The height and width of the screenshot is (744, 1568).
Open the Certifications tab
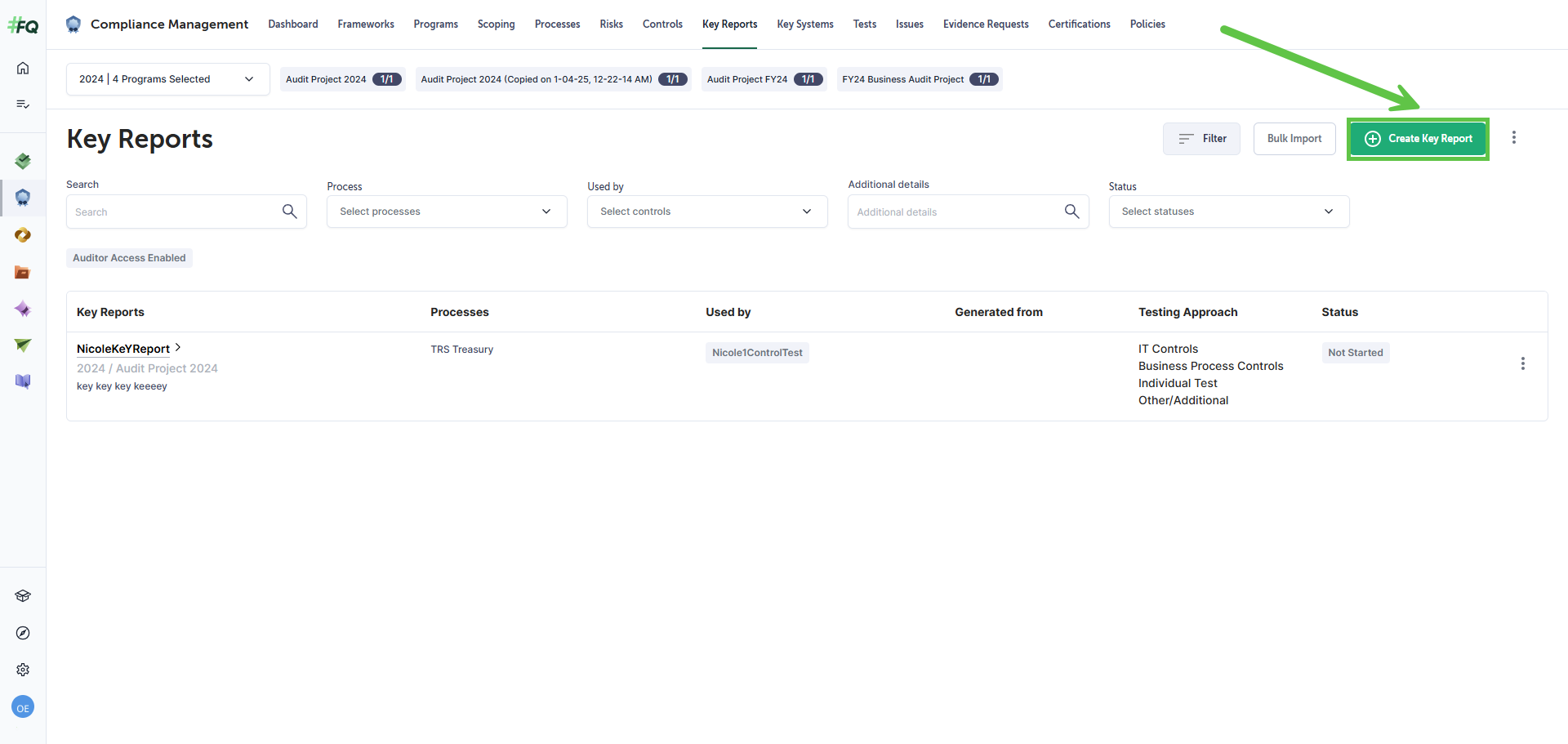tap(1080, 25)
